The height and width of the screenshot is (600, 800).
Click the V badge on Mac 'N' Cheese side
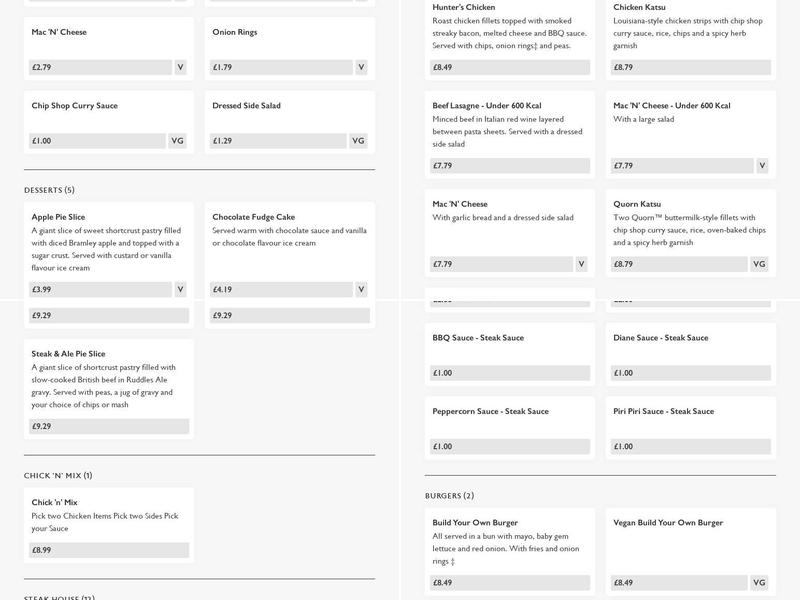pyautogui.click(x=180, y=68)
